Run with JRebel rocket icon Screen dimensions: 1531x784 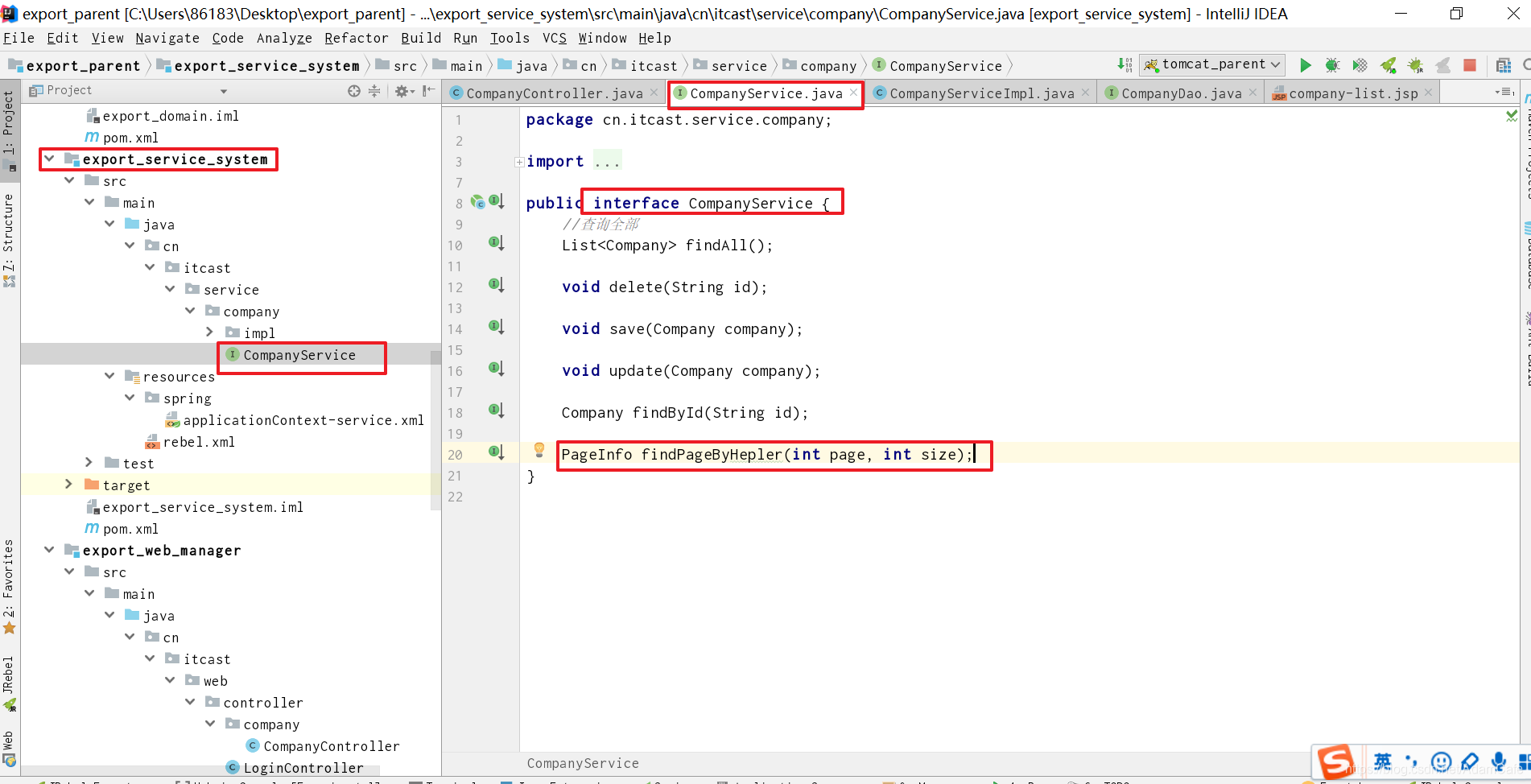point(1388,65)
